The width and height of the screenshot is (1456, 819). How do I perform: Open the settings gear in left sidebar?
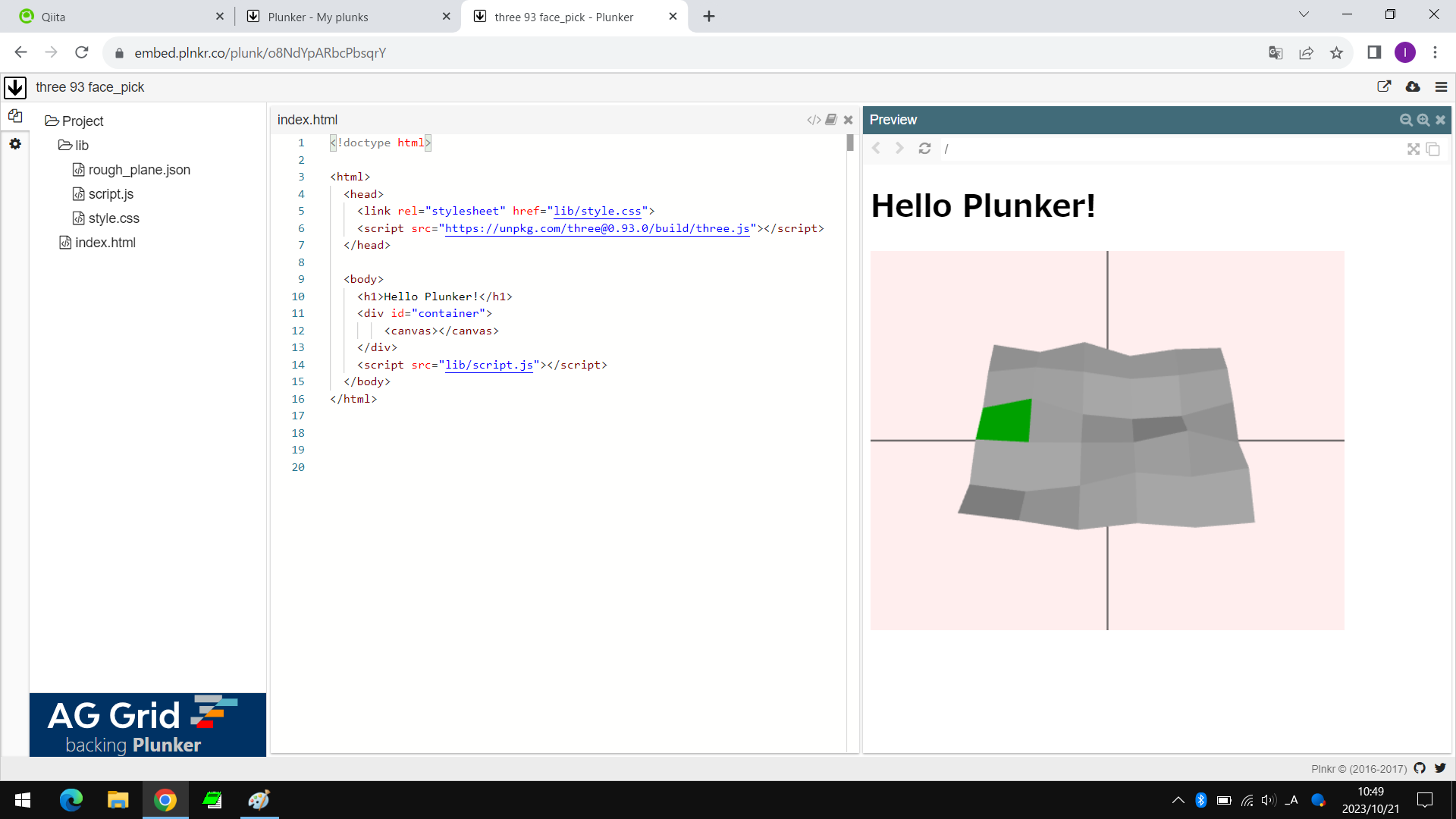click(15, 144)
